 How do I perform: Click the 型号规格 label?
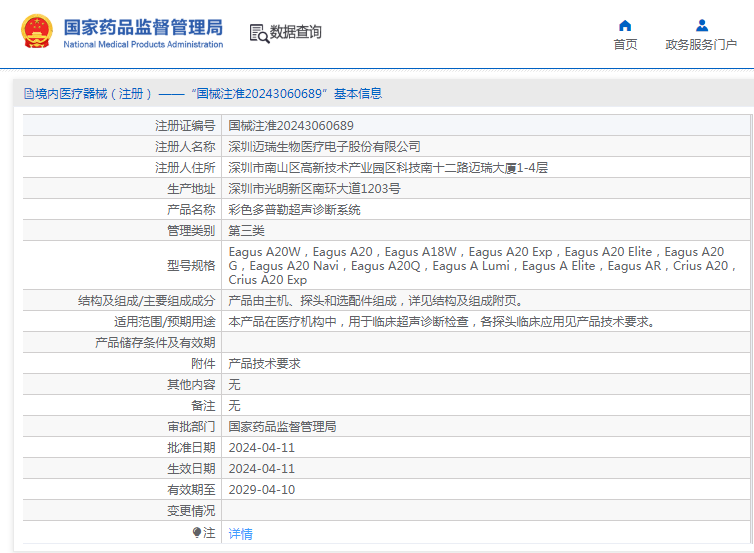coord(191,265)
